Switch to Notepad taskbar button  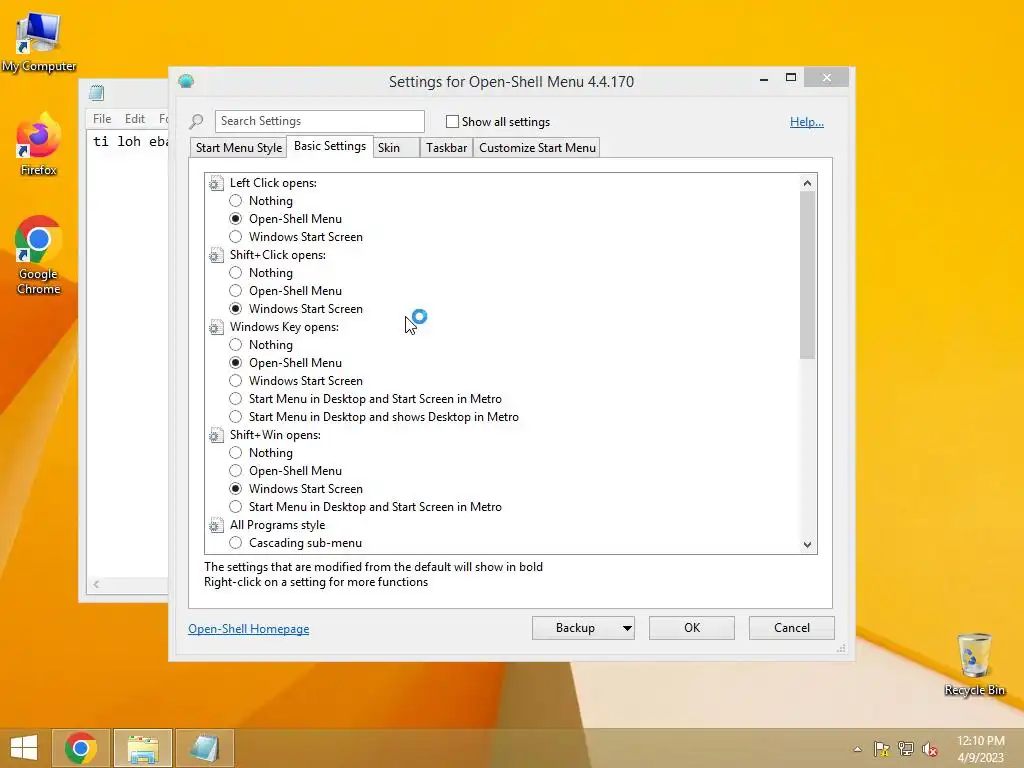click(x=204, y=748)
